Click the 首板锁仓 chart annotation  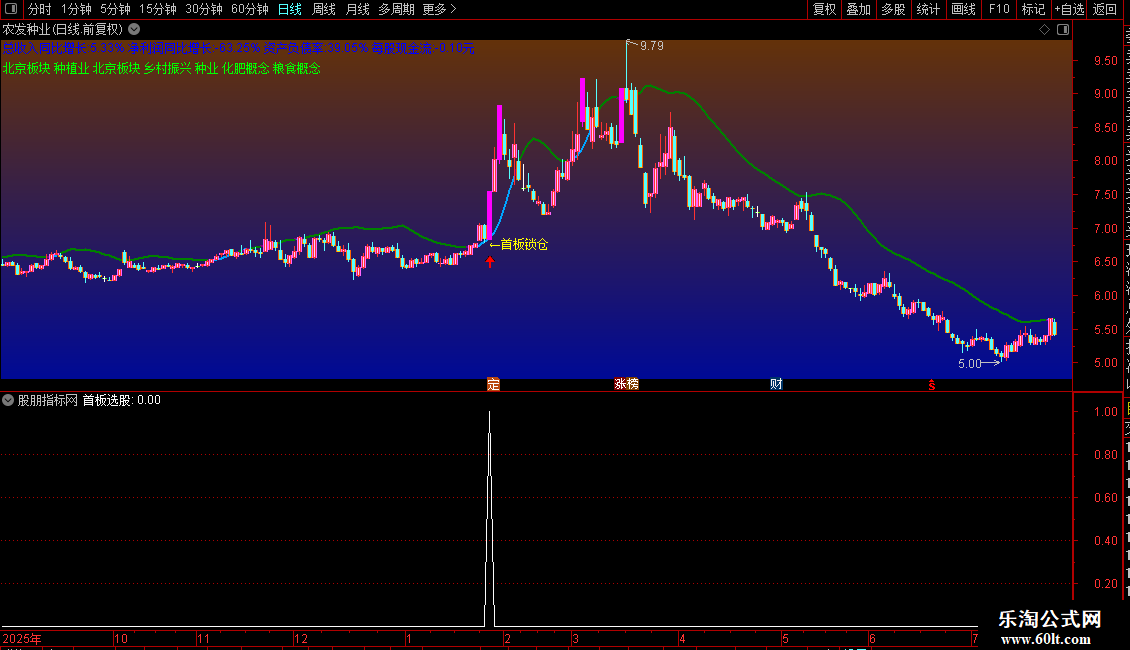[x=519, y=244]
